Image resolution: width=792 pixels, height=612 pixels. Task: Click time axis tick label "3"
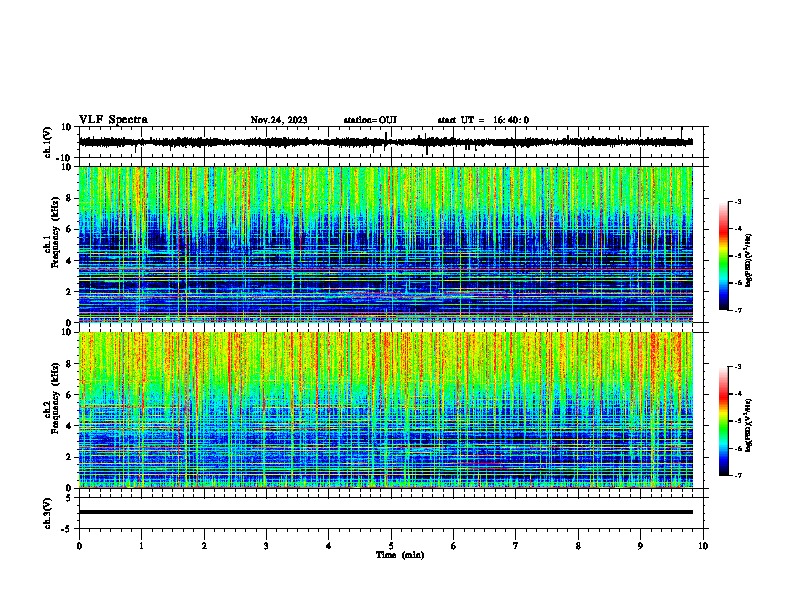[x=266, y=546]
